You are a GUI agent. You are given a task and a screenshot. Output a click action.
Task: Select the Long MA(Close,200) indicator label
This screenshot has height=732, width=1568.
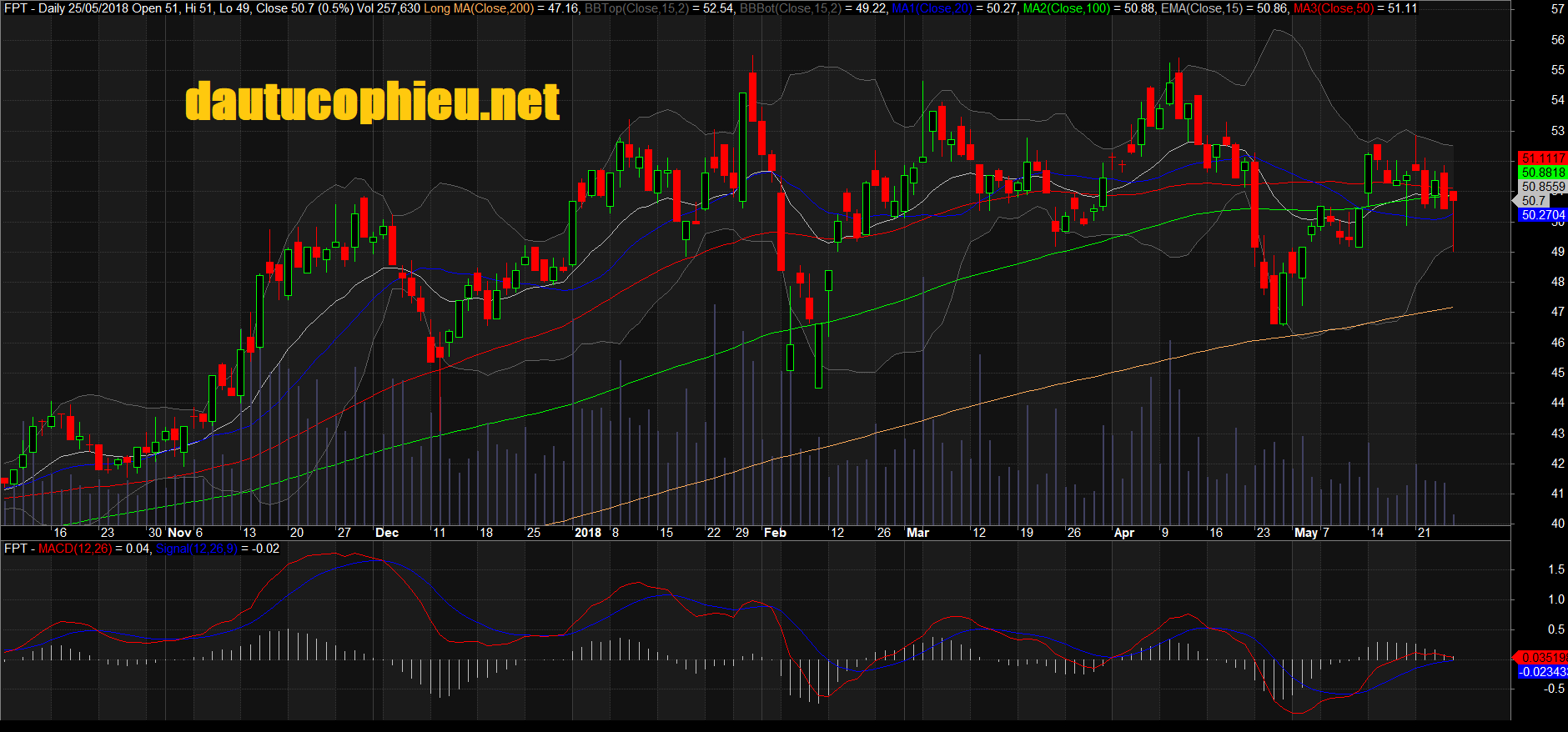pyautogui.click(x=478, y=8)
